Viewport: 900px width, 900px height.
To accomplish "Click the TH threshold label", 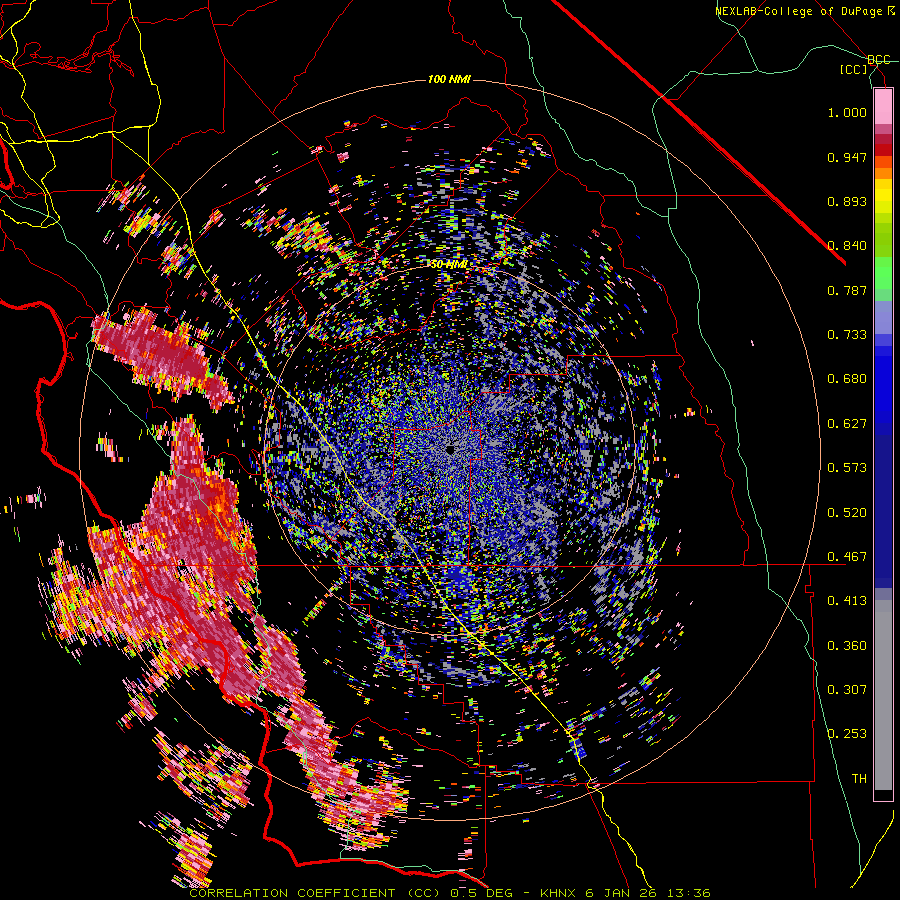I will tap(859, 779).
